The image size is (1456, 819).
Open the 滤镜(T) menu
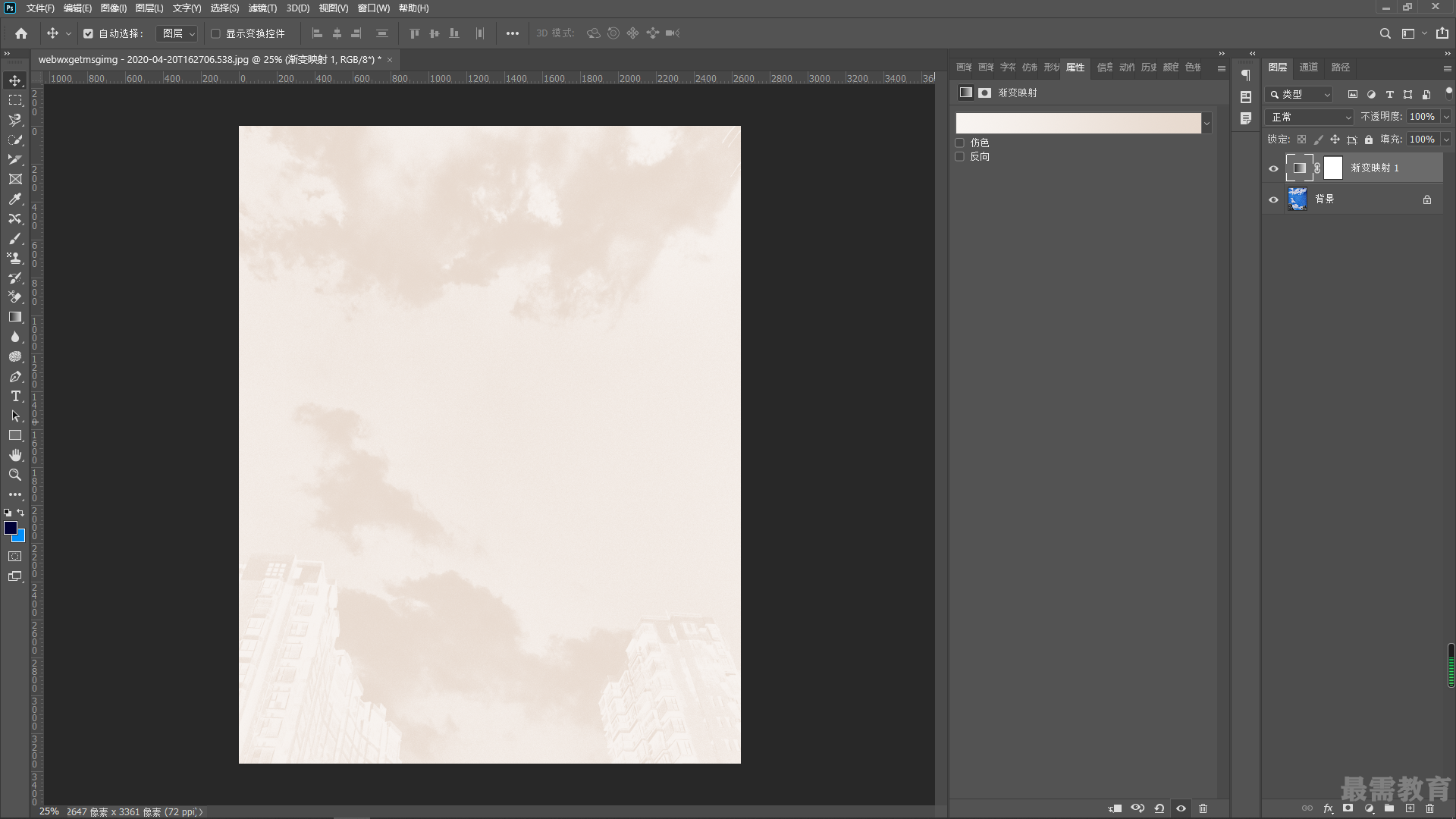coord(262,8)
